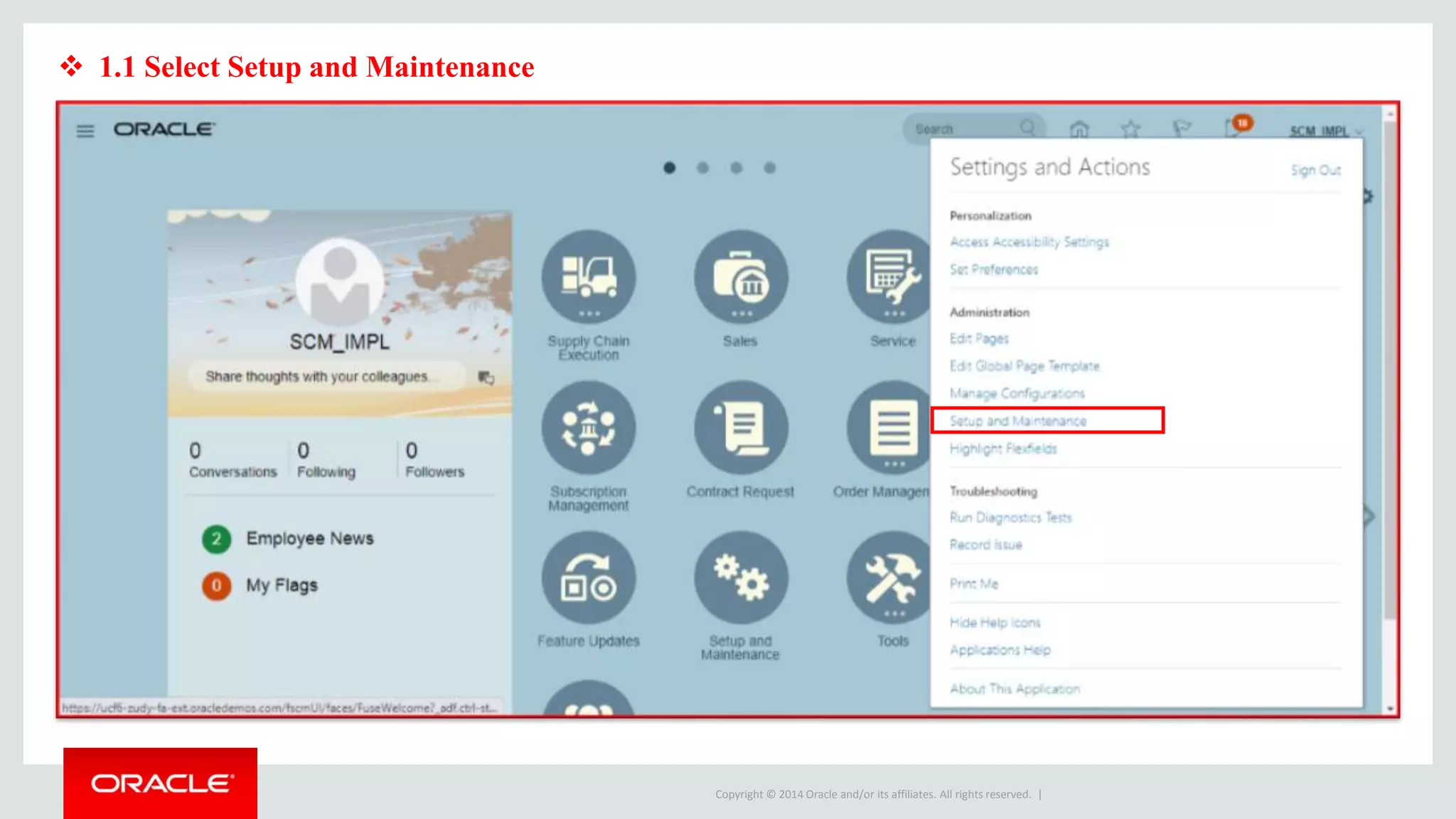The image size is (1456, 819).
Task: Click the Sign Out link
Action: pos(1316,170)
